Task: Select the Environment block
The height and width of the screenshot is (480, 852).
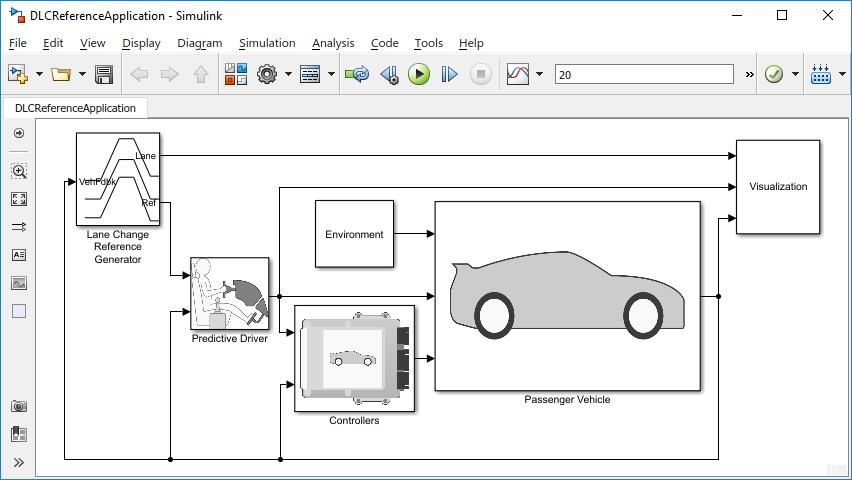Action: tap(354, 234)
